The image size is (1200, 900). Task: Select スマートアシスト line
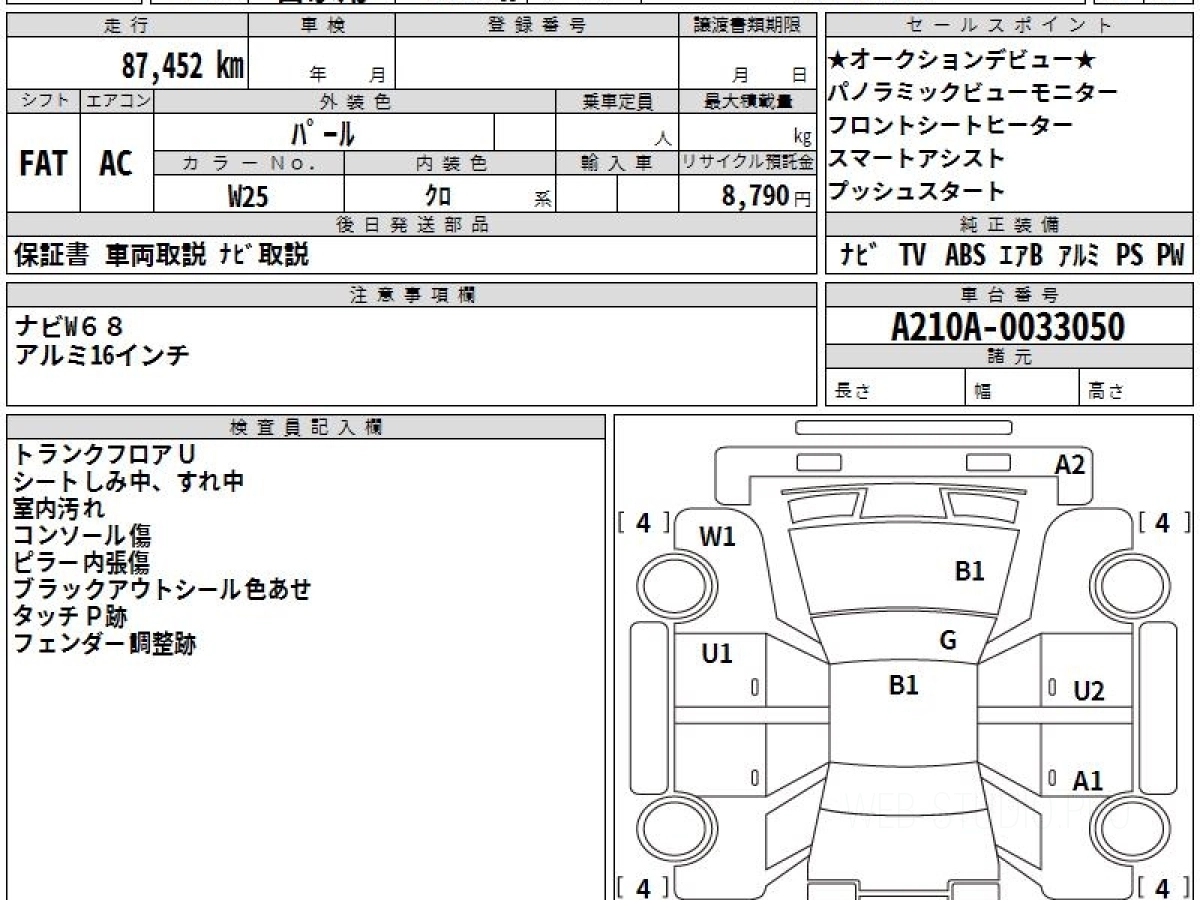[917, 158]
